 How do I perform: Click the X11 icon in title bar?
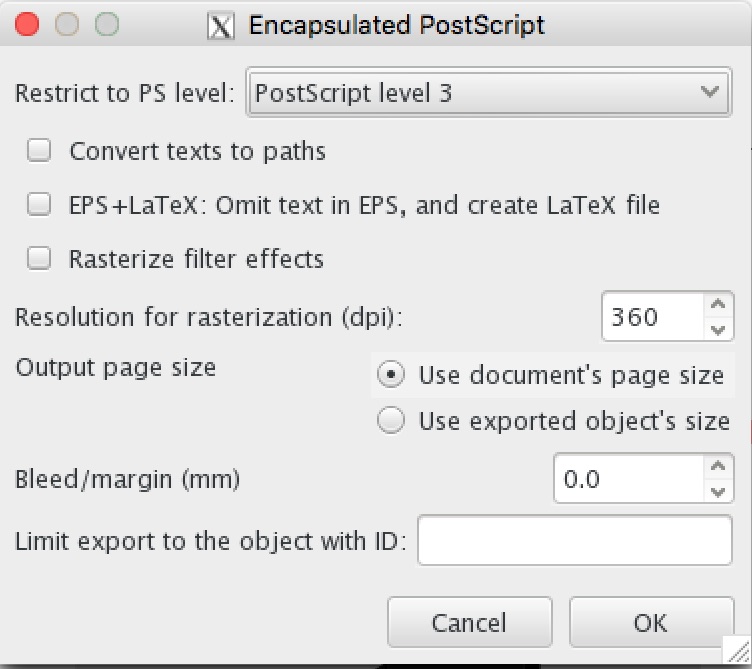coord(220,25)
